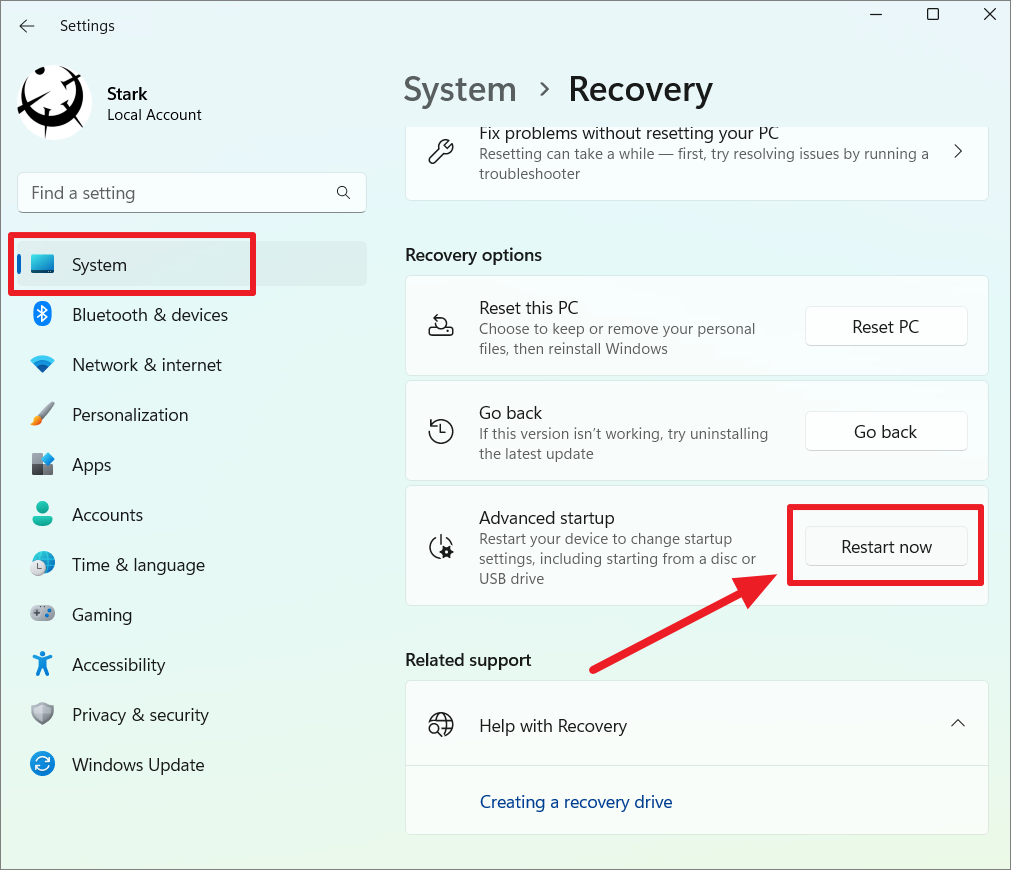Open the Accessibility figure icon
Screen dimensions: 1011x870
[x=42, y=665]
